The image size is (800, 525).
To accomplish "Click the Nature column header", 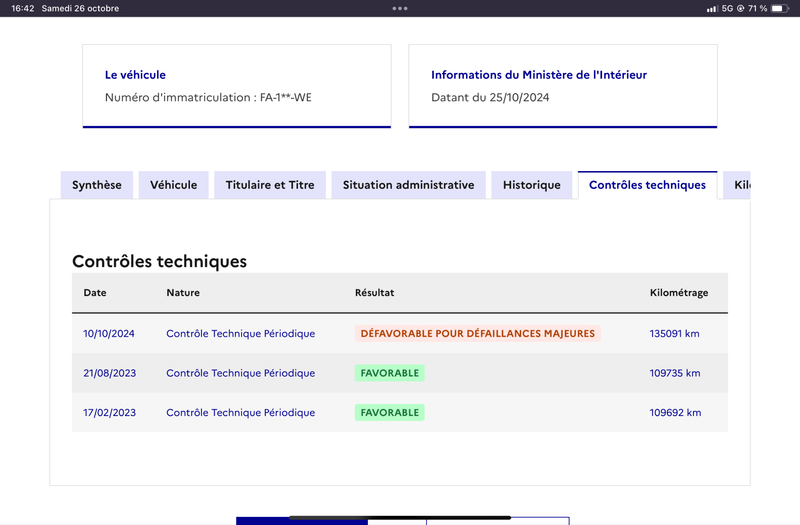I will coord(183,292).
